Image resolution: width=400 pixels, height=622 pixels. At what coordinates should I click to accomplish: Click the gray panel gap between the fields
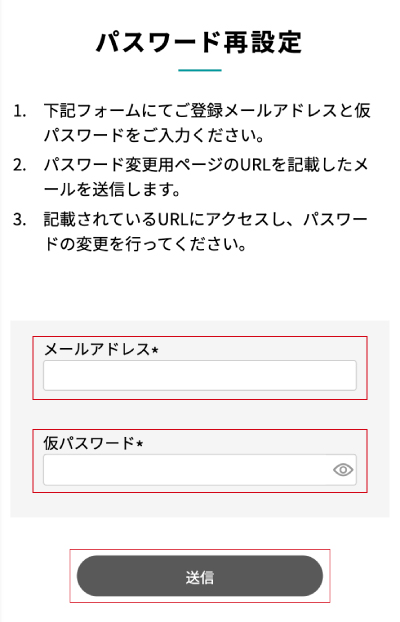200,414
